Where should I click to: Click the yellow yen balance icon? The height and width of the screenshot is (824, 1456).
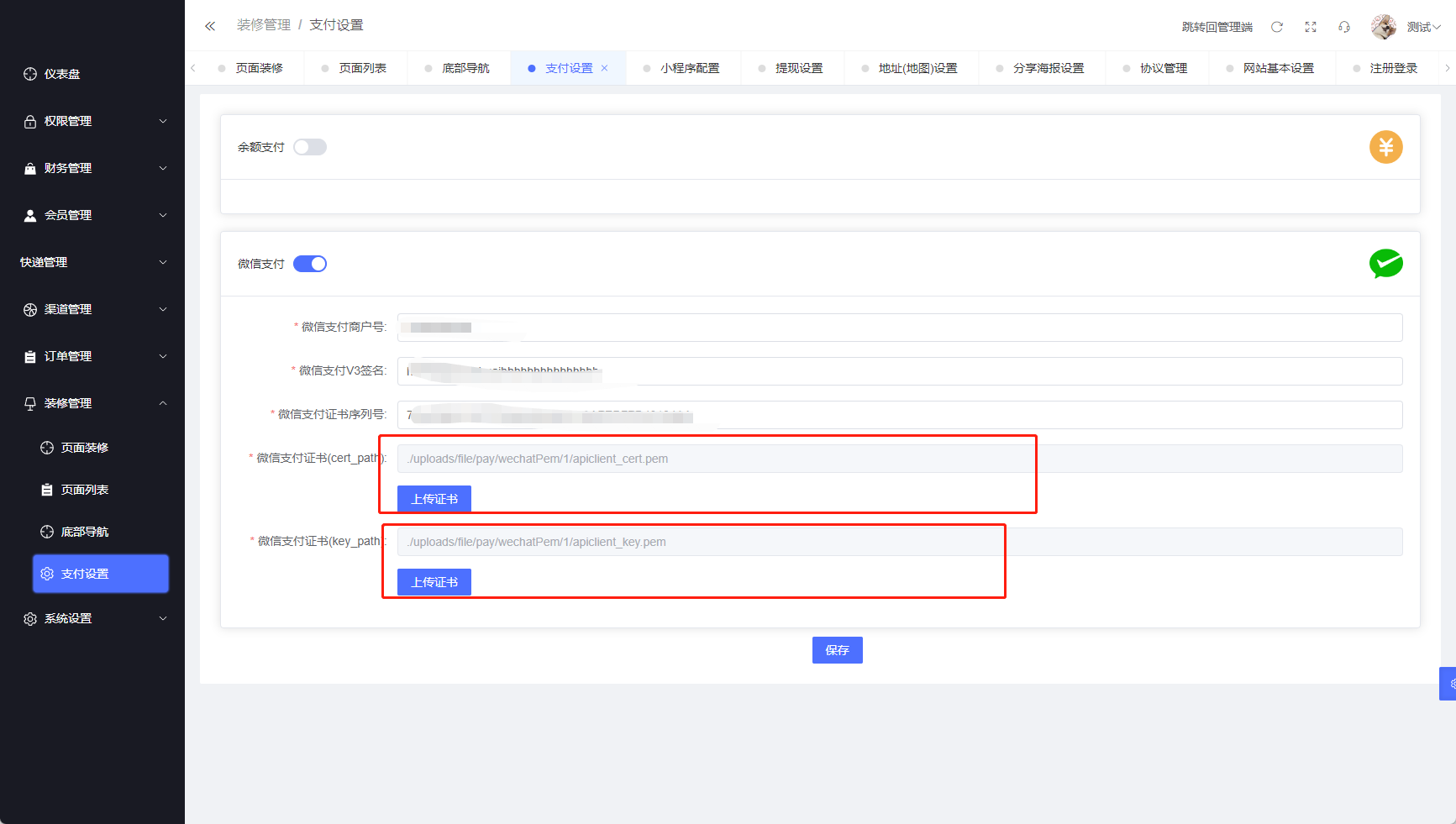pos(1385,147)
